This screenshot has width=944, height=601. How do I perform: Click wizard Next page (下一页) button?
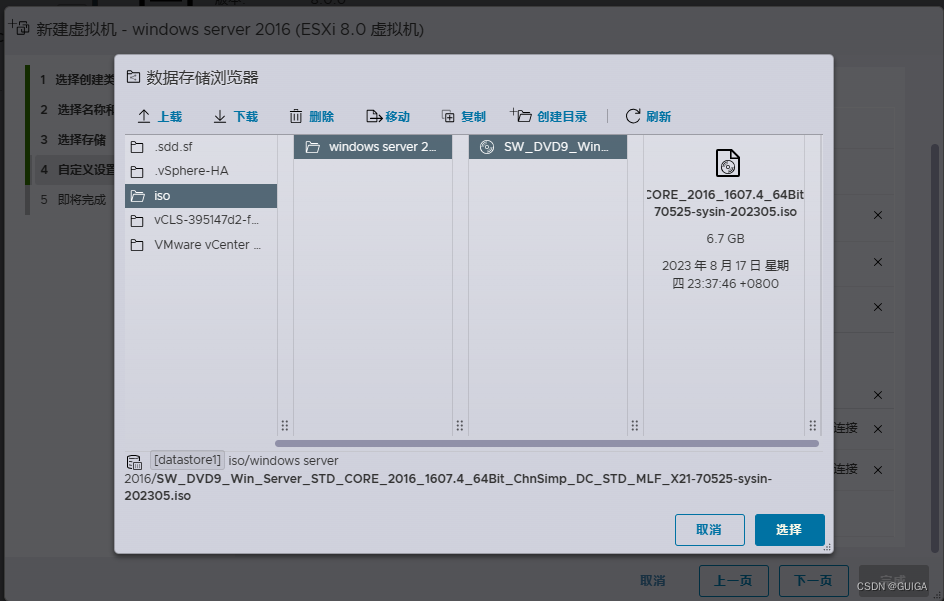(813, 581)
